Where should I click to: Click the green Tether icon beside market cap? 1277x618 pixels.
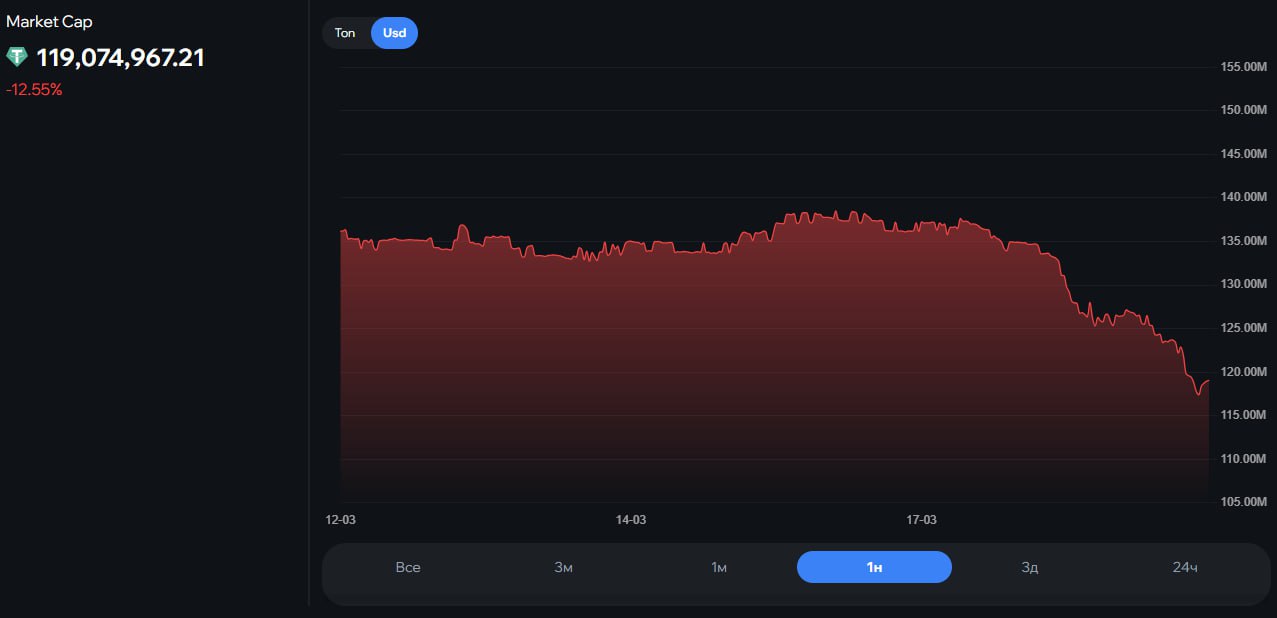(17, 57)
